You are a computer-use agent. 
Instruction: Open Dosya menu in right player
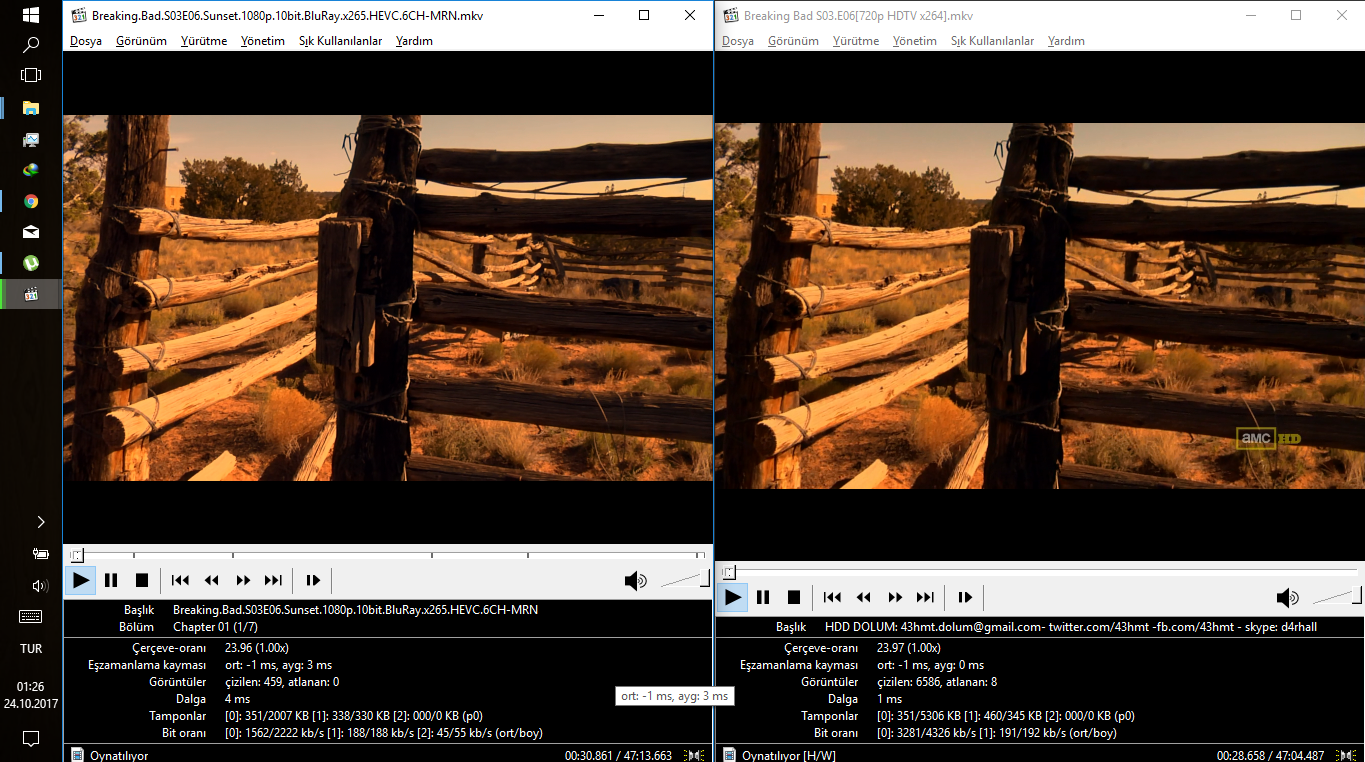(738, 41)
